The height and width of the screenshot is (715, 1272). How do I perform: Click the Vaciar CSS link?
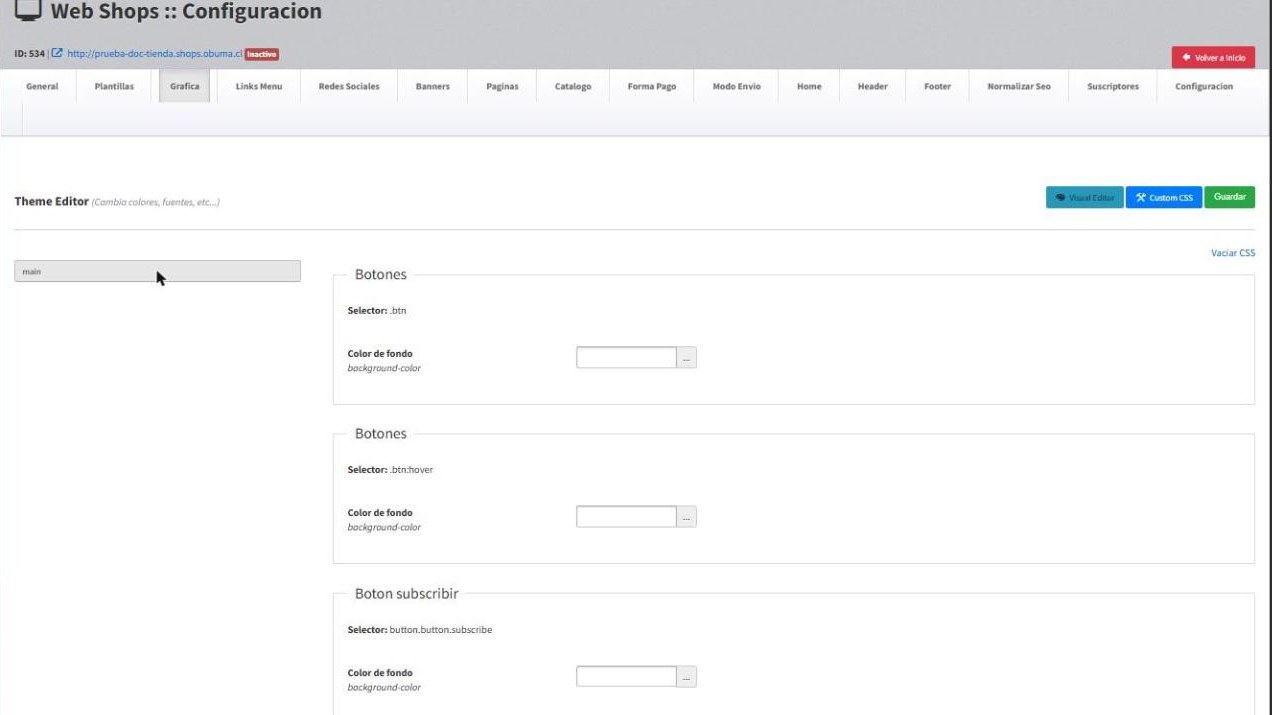(1233, 253)
